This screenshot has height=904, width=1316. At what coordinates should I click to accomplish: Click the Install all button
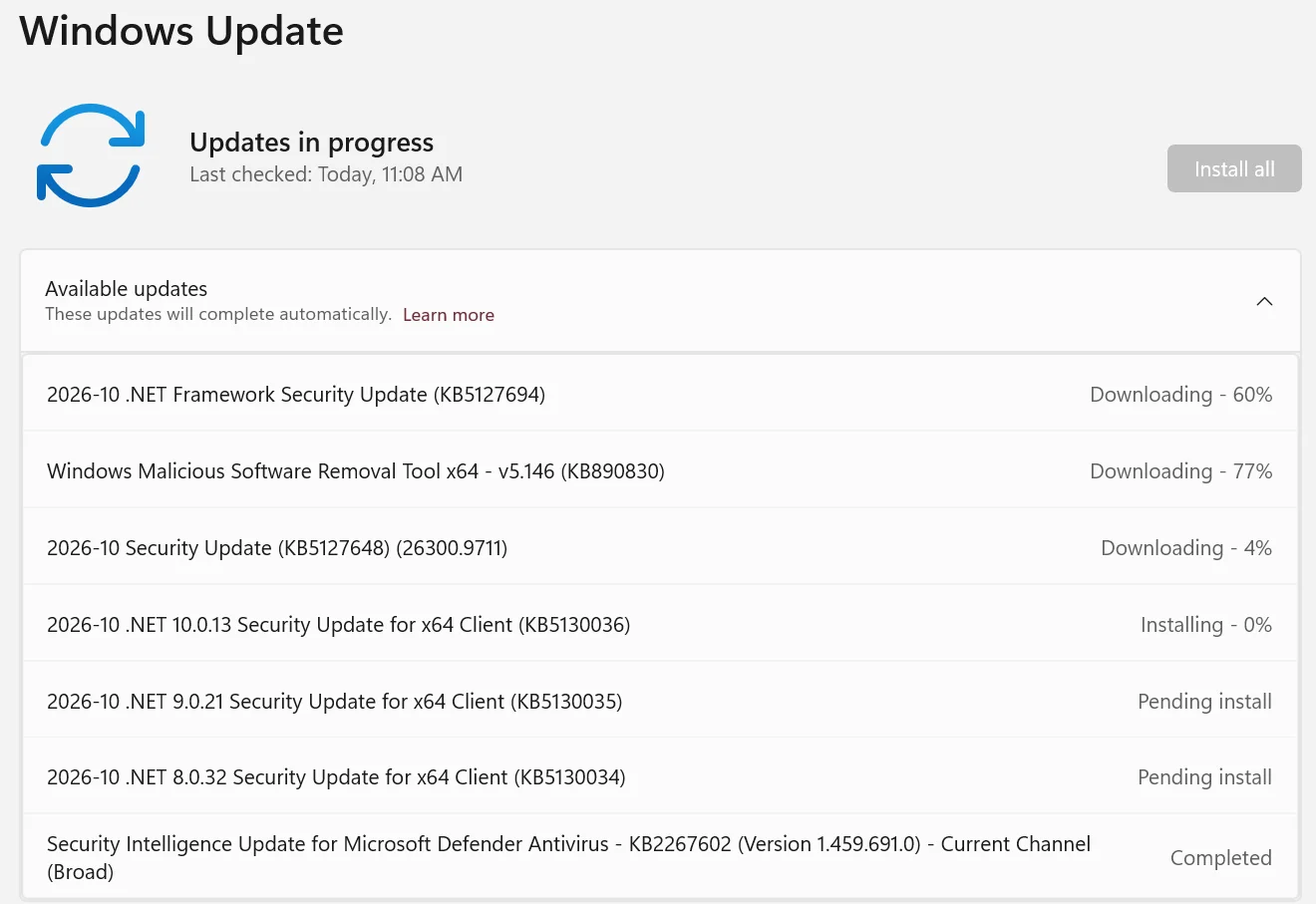[1234, 168]
